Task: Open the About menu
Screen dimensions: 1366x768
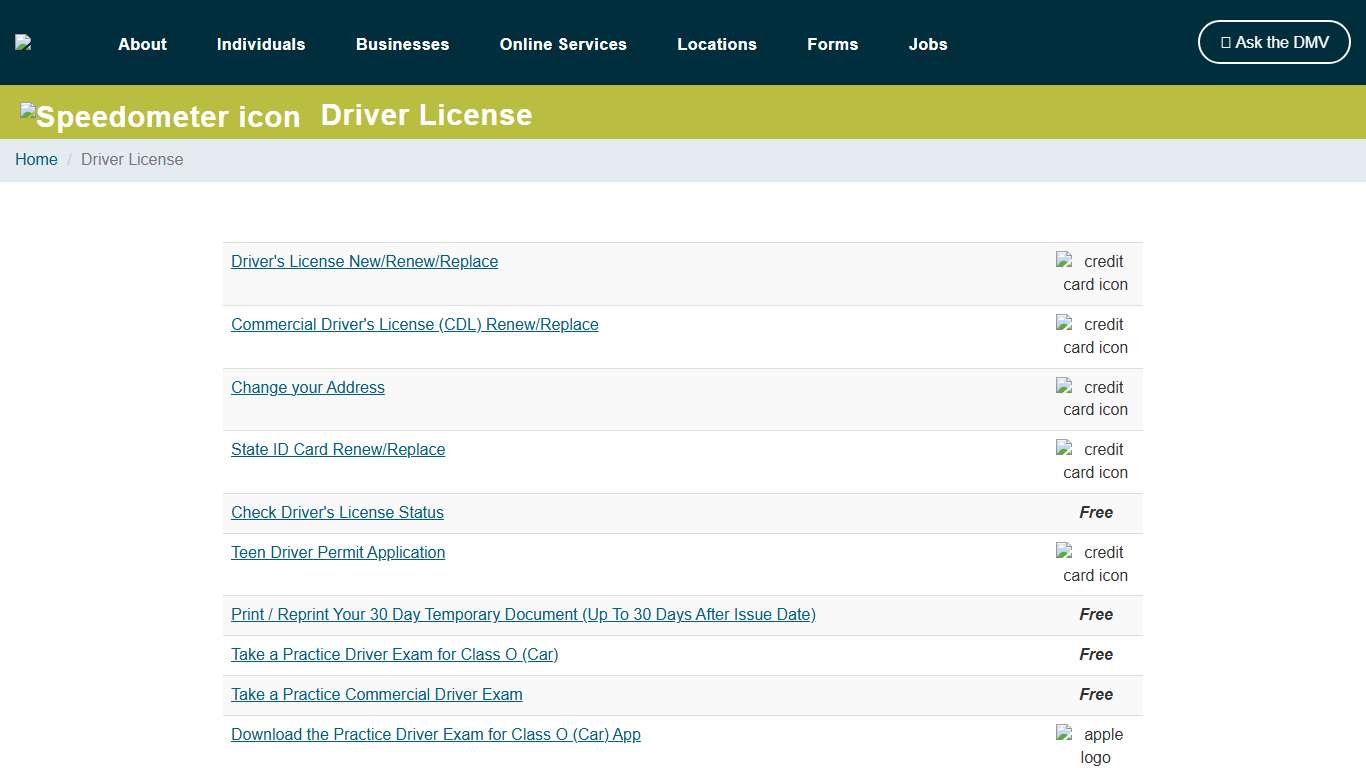Action: click(x=142, y=44)
